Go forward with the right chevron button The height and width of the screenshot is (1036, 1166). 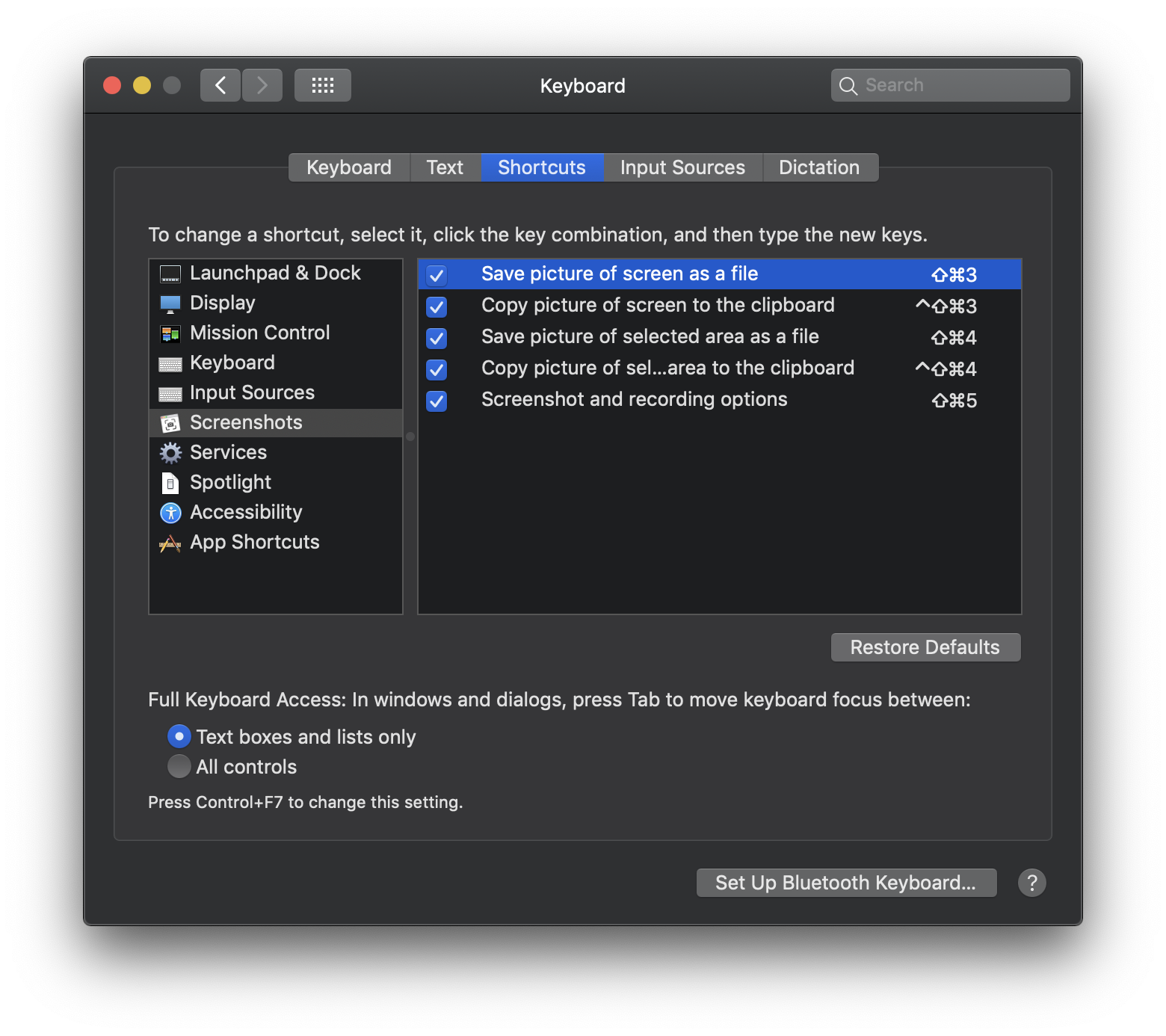262,85
